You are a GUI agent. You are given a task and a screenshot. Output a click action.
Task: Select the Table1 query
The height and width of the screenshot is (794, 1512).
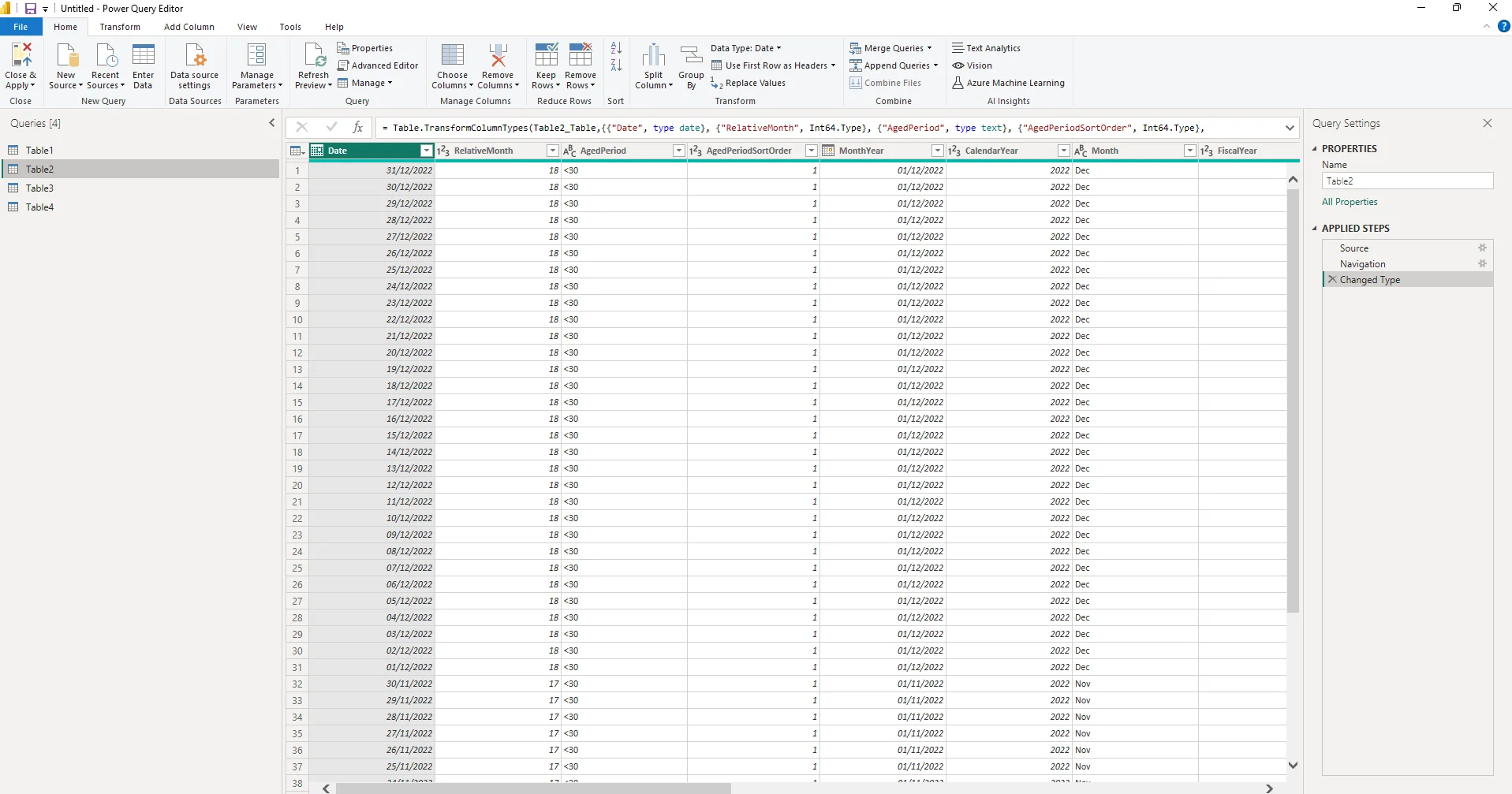(140, 150)
